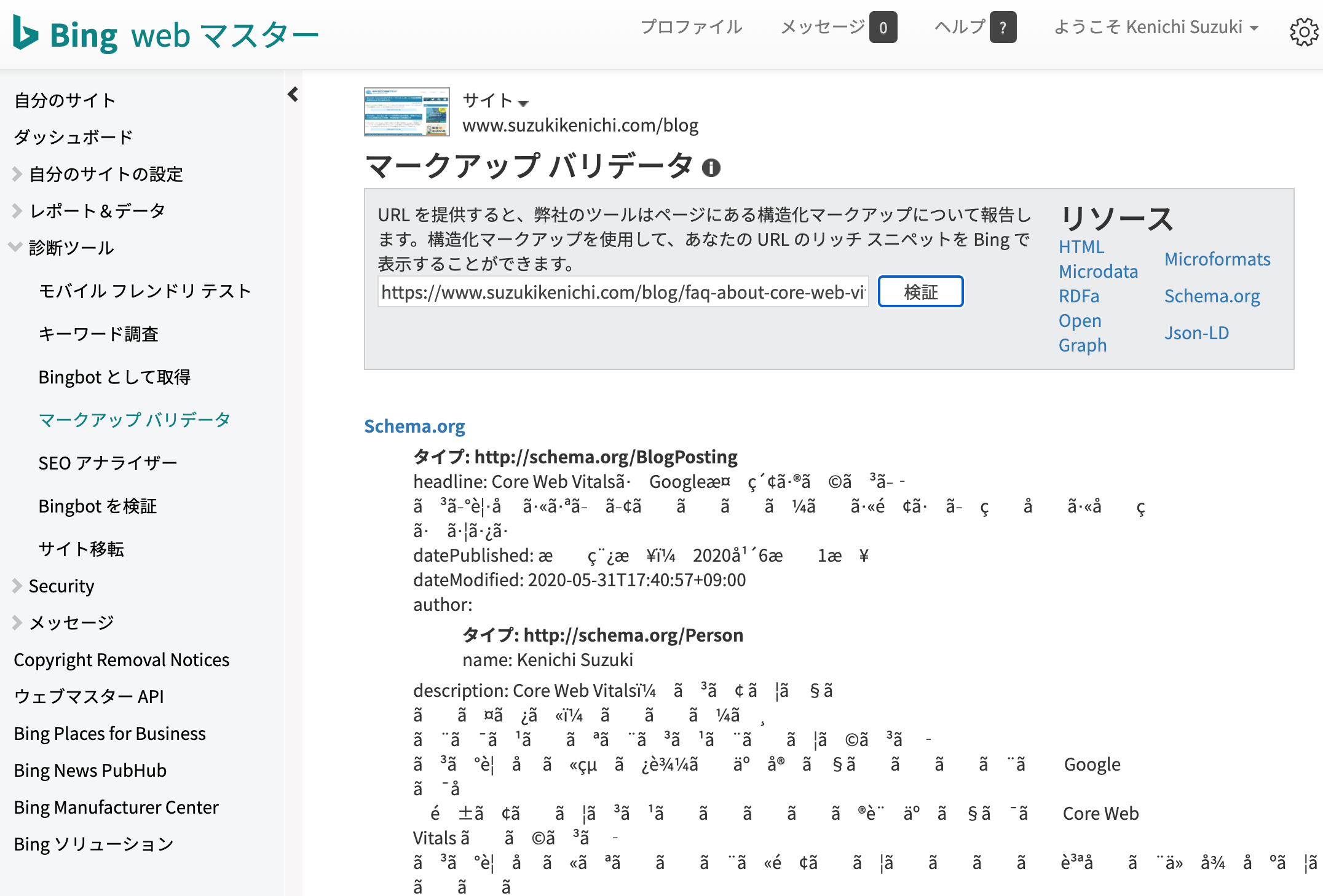Open プロファイル in the top menu
Screen dimensions: 1323x896
[692, 27]
